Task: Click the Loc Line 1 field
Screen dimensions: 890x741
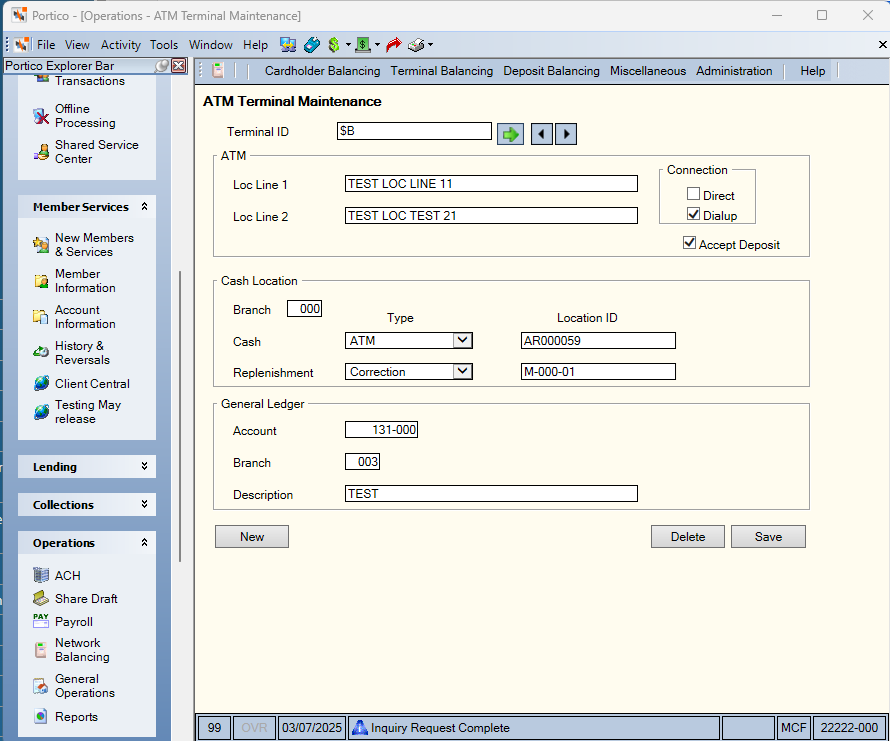Action: point(491,183)
